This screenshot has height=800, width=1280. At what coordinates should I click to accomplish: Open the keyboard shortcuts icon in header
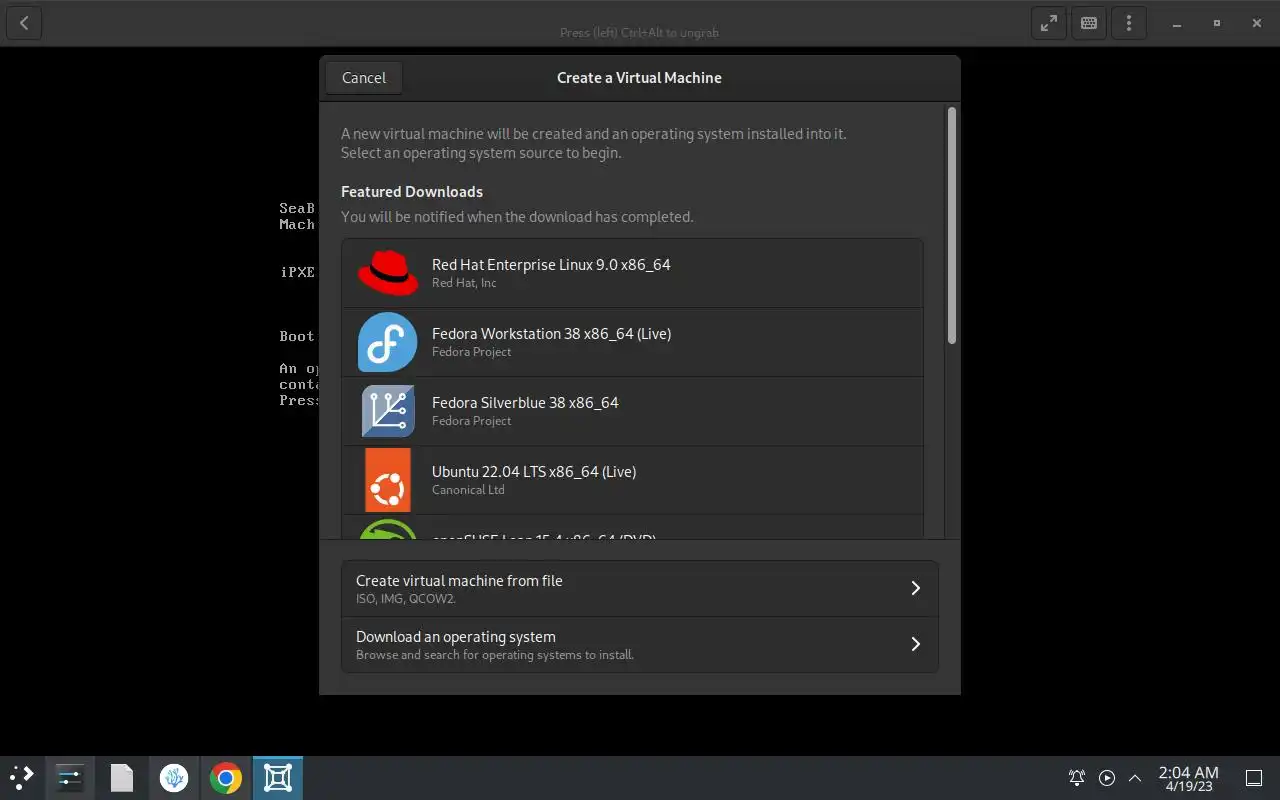1089,23
